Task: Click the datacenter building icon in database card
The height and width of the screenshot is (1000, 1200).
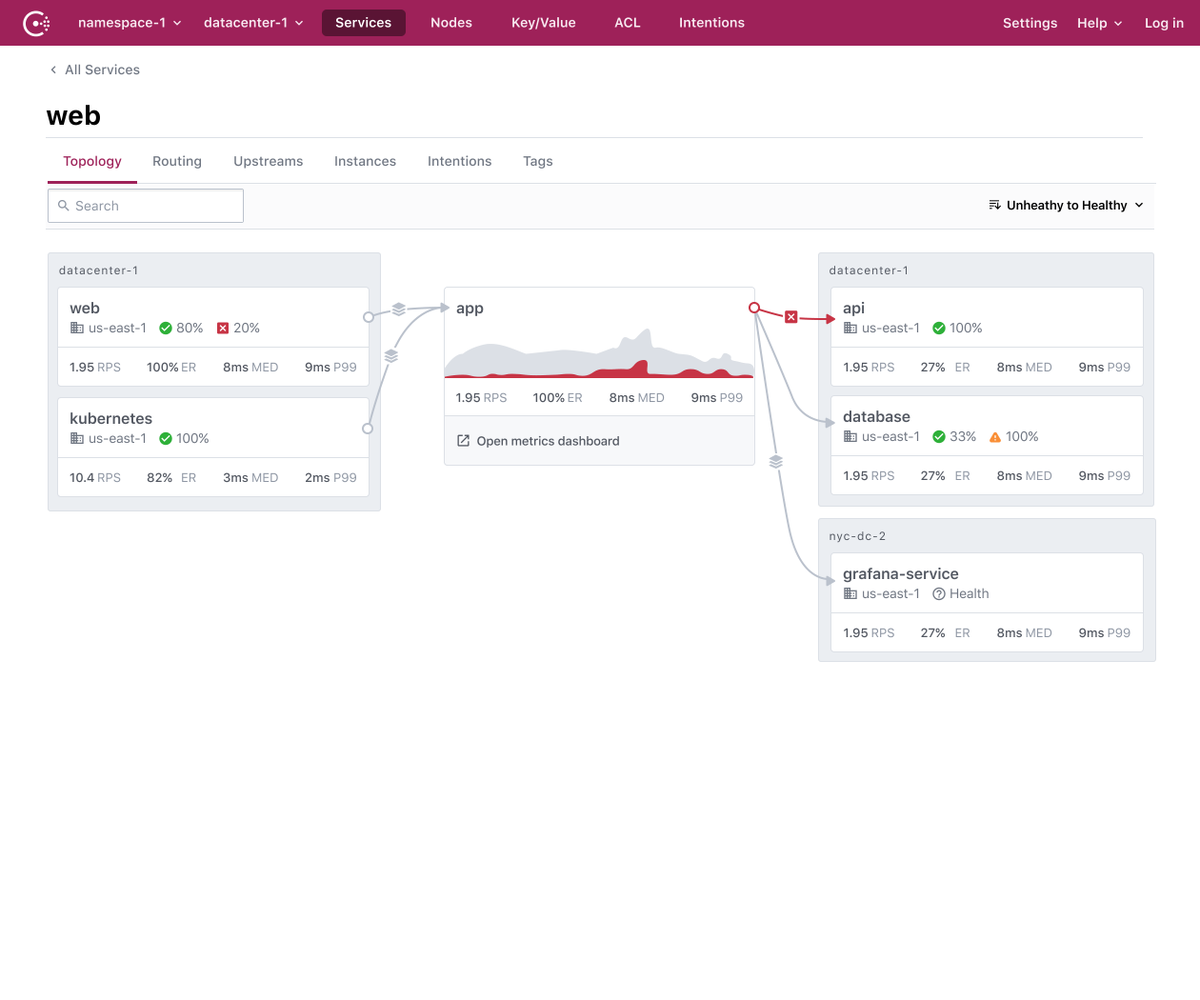Action: (x=850, y=437)
